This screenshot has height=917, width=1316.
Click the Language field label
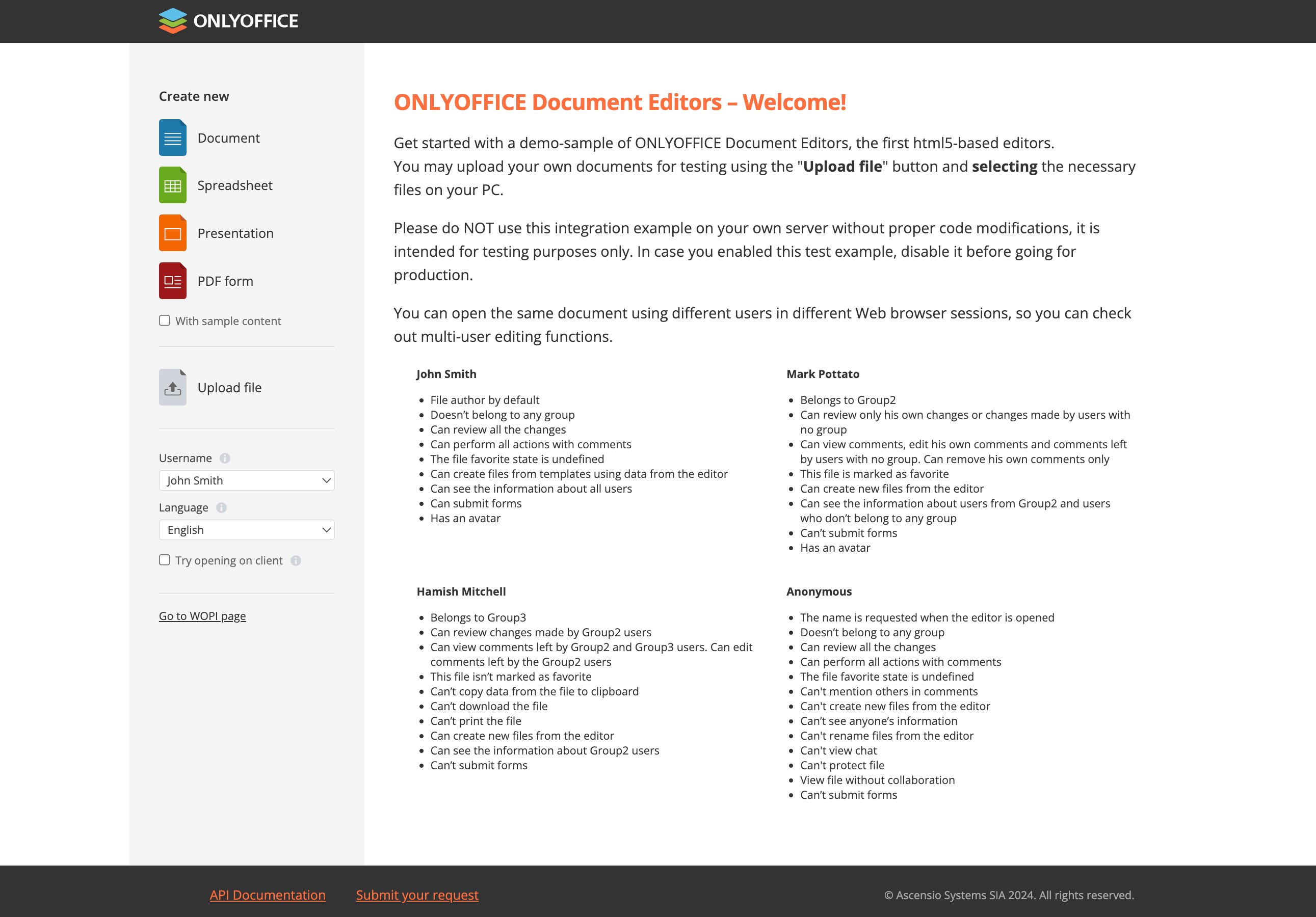click(183, 507)
